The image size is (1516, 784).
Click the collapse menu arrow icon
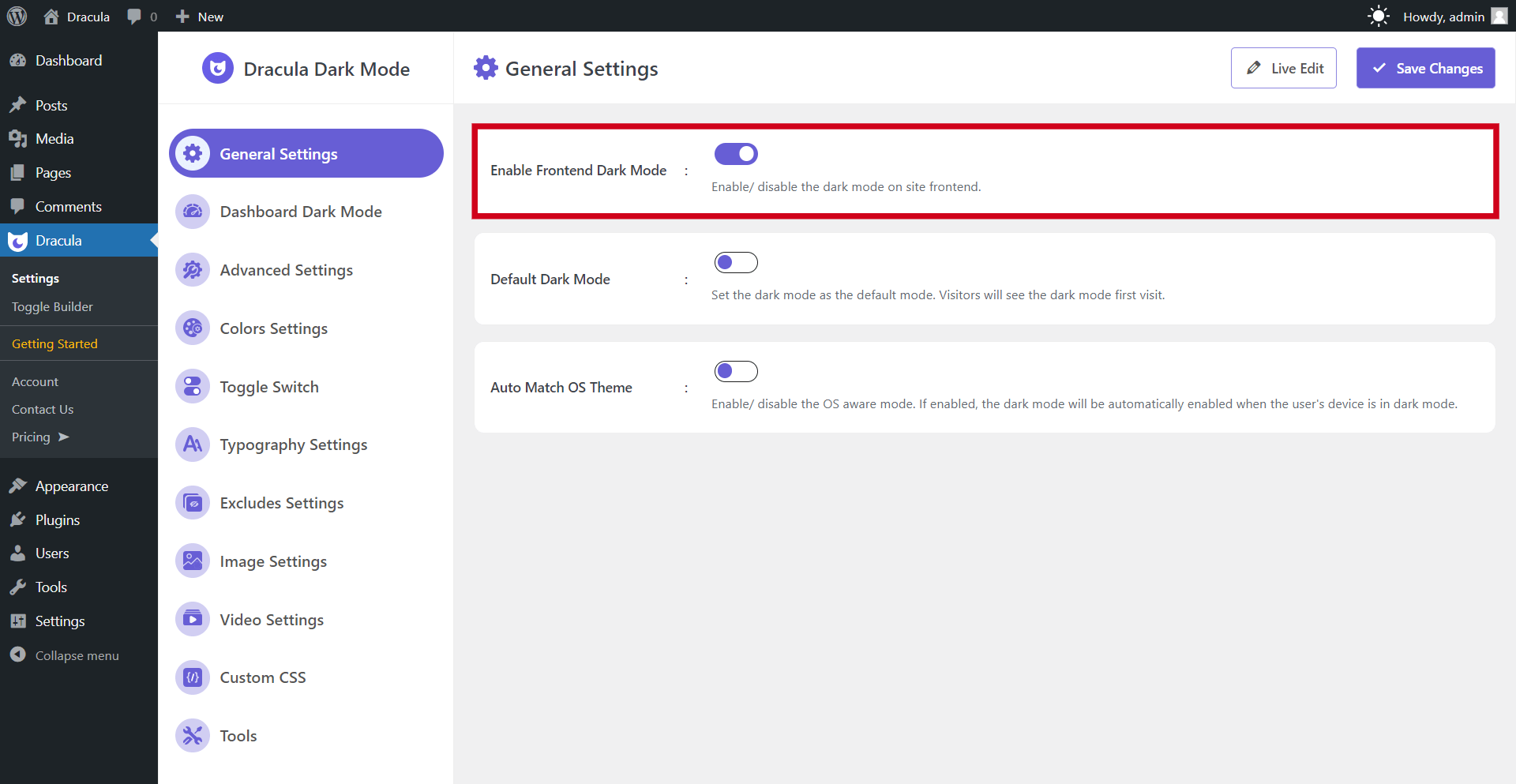(x=17, y=655)
